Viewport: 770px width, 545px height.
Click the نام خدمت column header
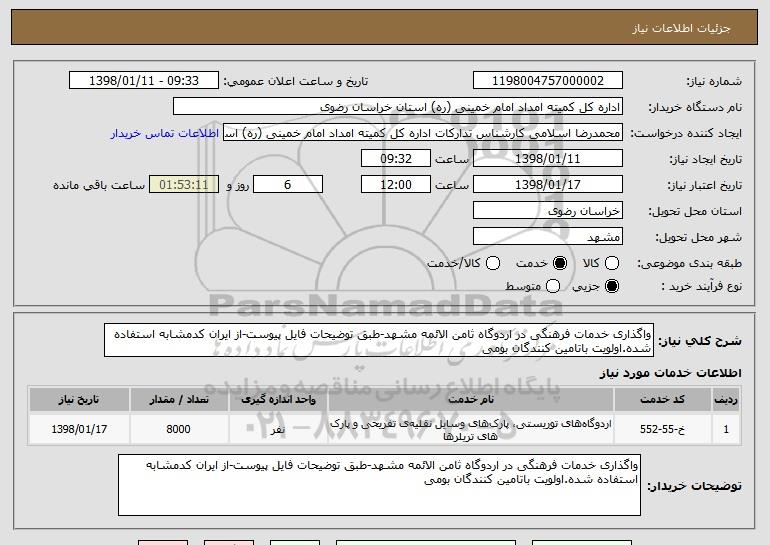[x=471, y=400]
